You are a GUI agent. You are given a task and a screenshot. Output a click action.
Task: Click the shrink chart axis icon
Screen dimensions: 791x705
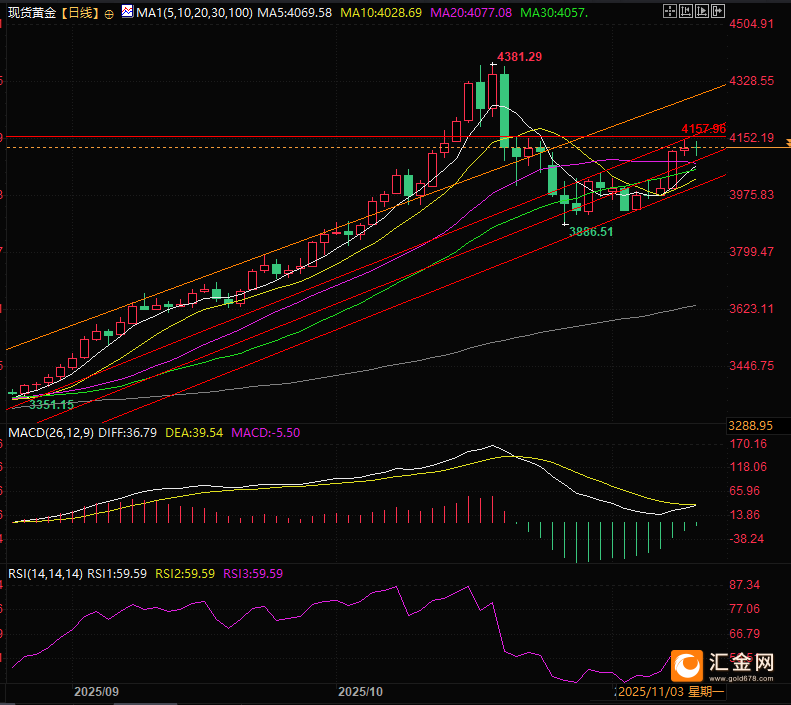click(686, 11)
